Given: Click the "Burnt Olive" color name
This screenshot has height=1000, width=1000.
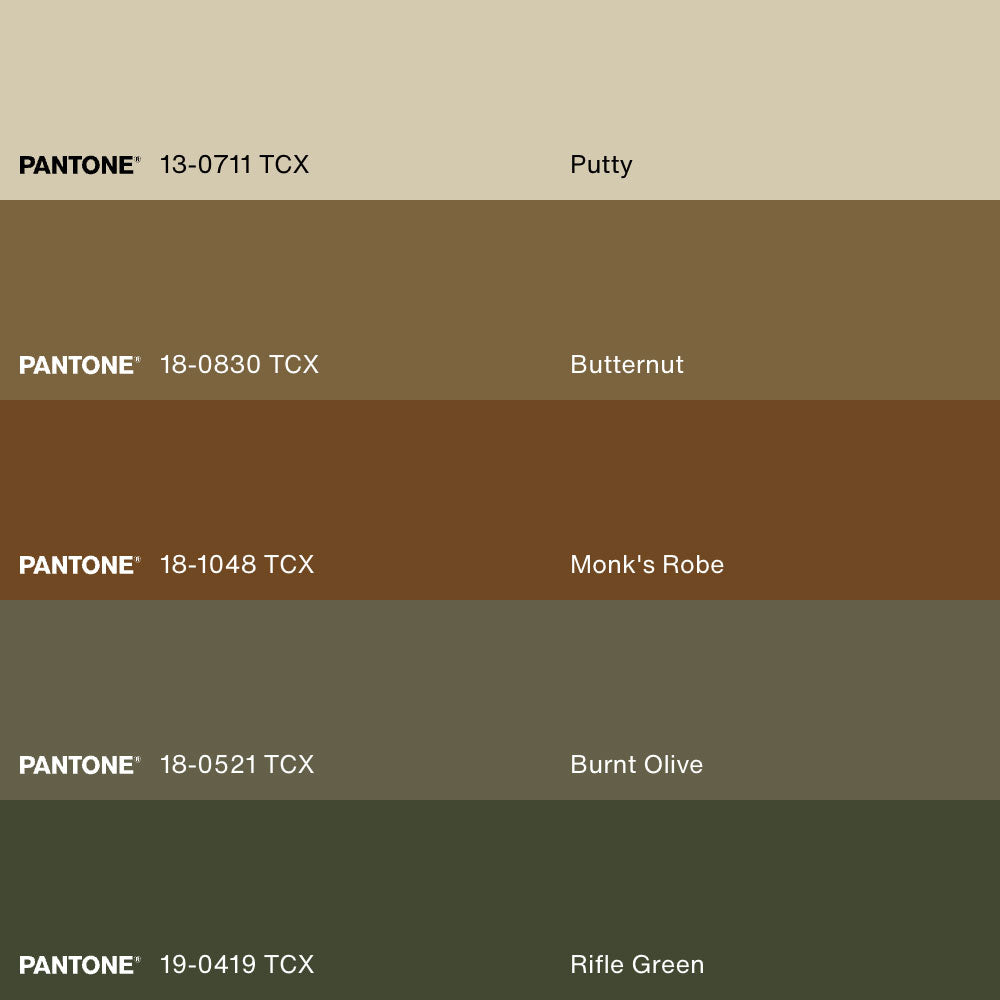Looking at the screenshot, I should 636,765.
